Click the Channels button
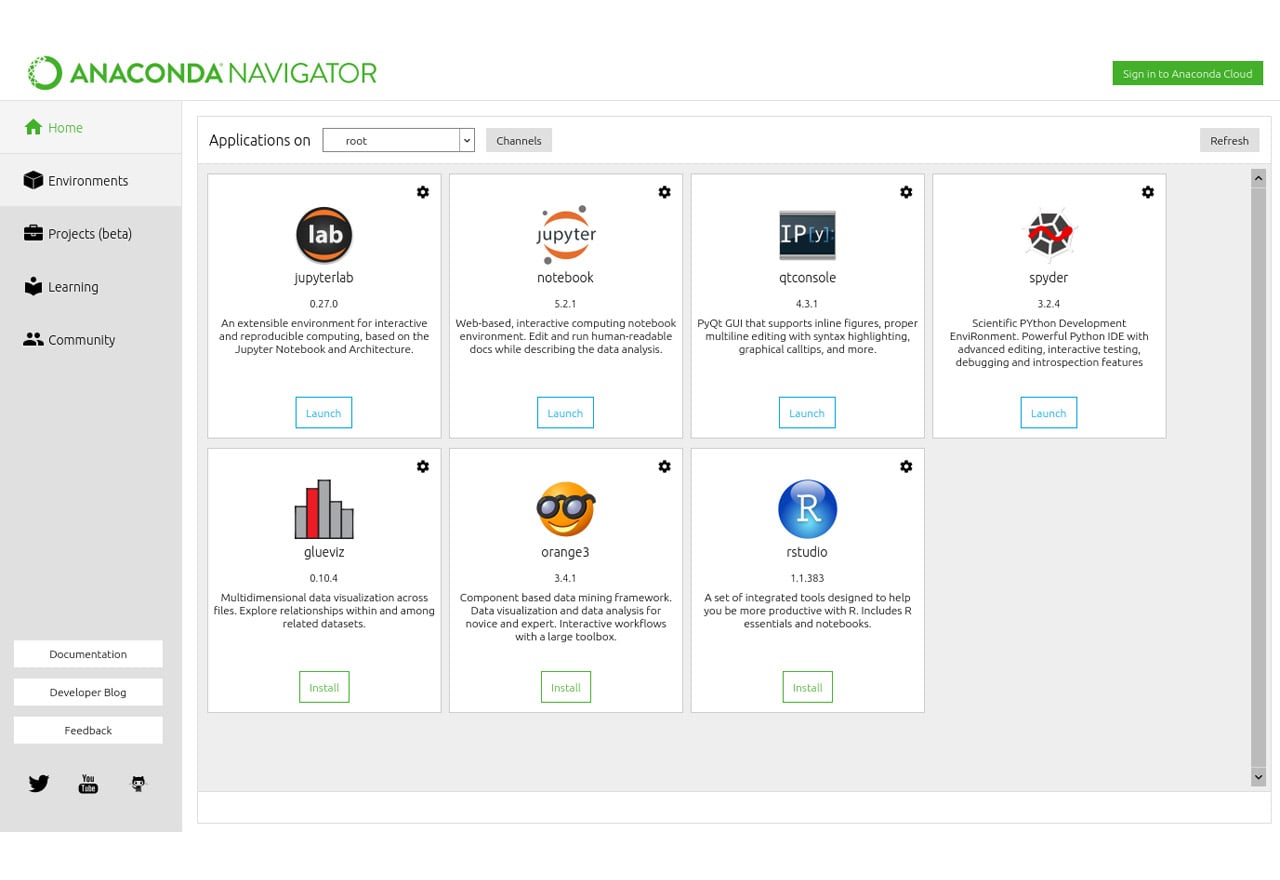Viewport: 1280px width, 880px height. [519, 140]
